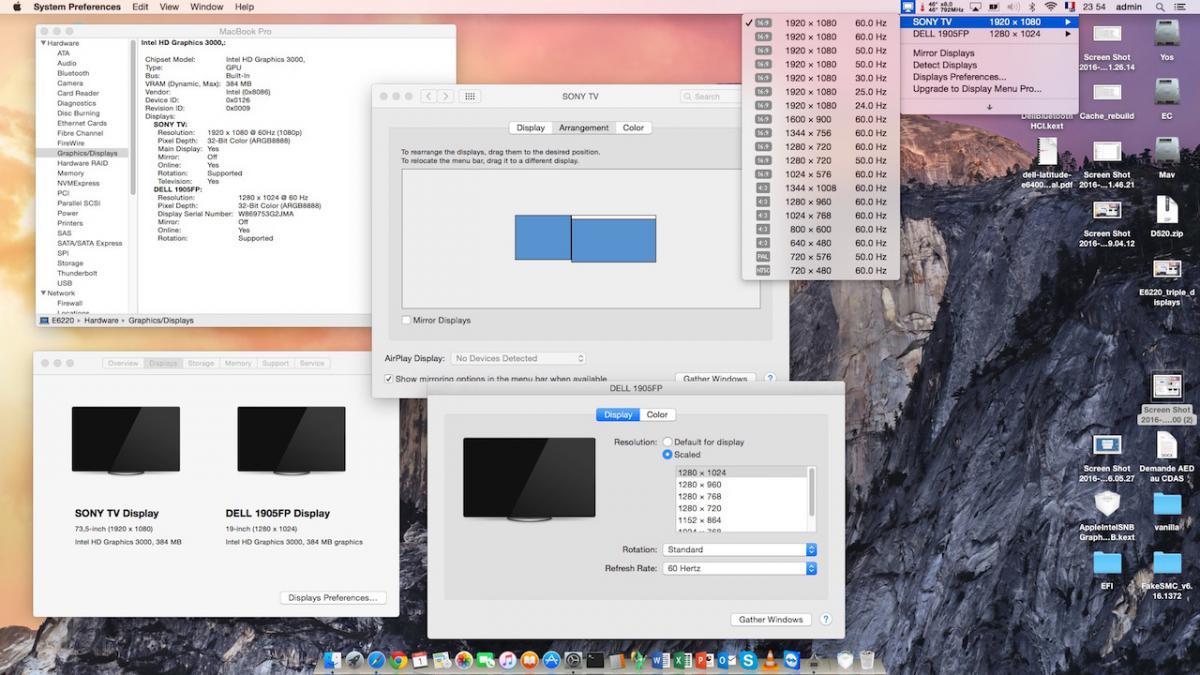Open the Refresh Rate 60 Hertz dropdown
Viewport: 1200px width, 675px height.
739,568
